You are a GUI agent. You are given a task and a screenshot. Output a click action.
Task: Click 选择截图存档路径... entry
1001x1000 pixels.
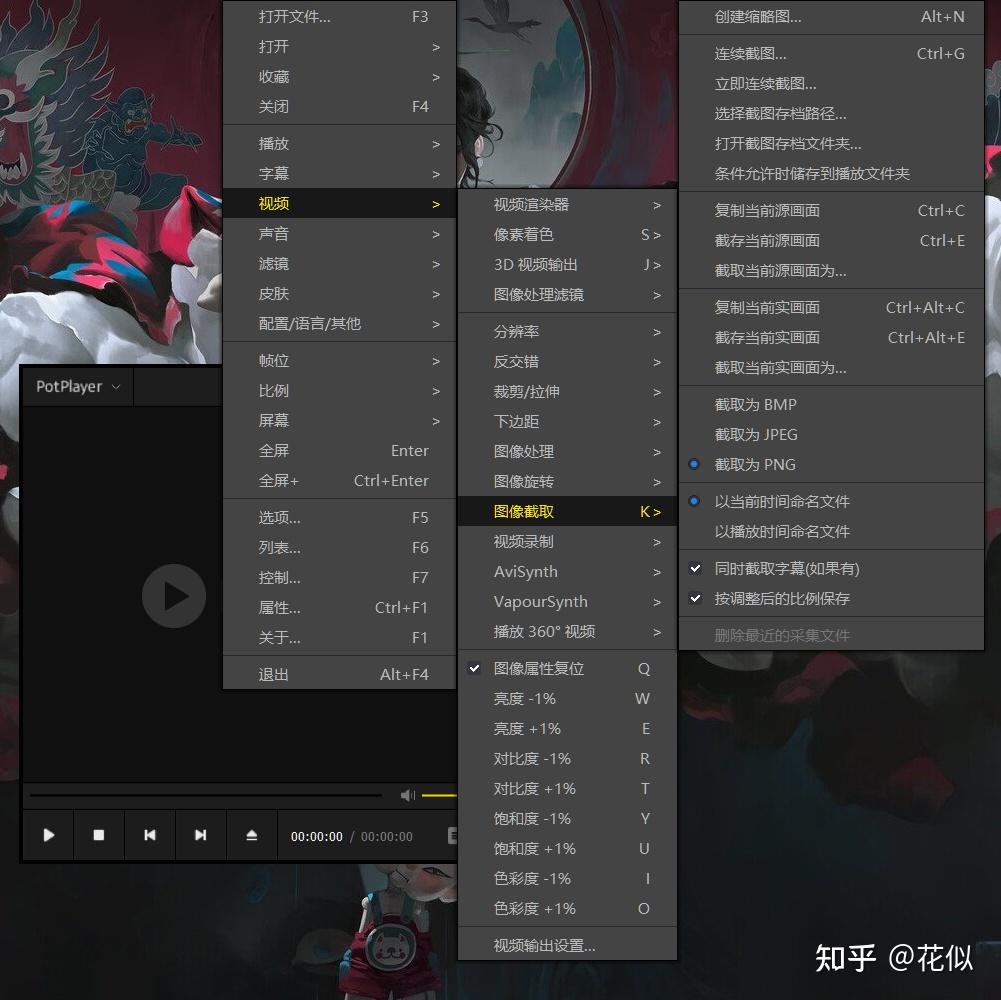(x=831, y=114)
